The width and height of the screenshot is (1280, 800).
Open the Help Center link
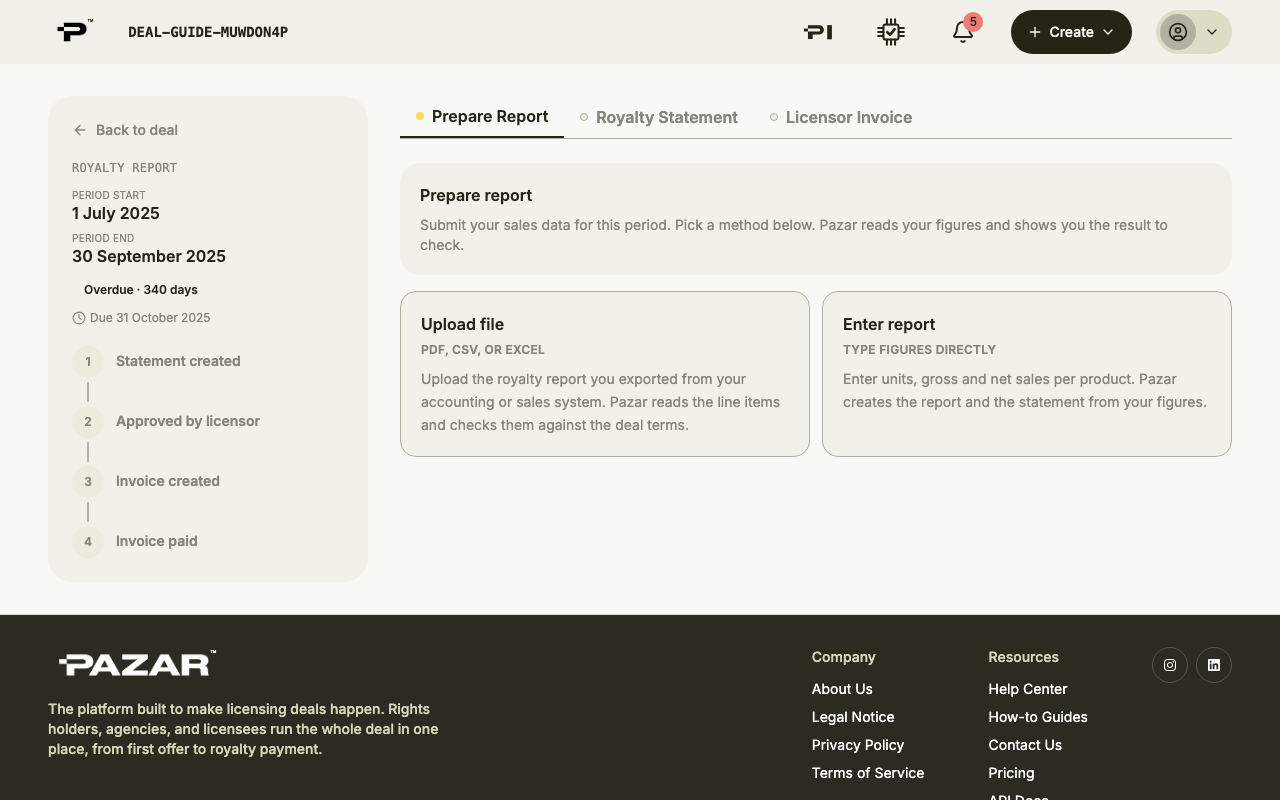[x=1027, y=689]
